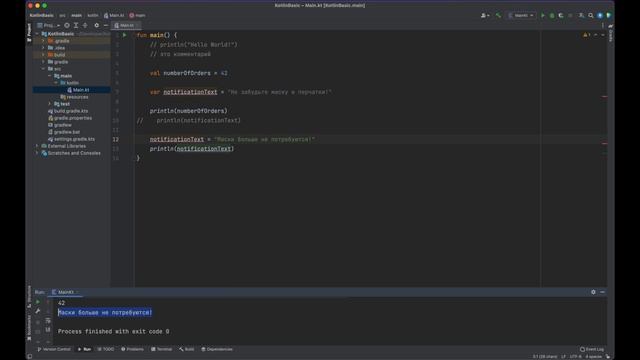Toggle tool window quick access button

click(29, 356)
